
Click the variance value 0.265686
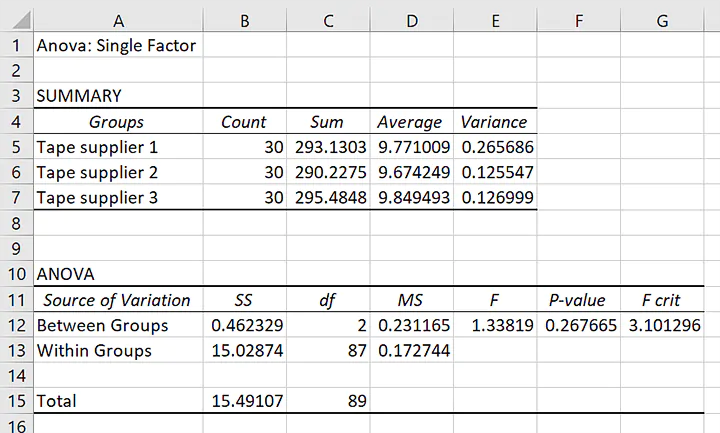pyautogui.click(x=495, y=147)
